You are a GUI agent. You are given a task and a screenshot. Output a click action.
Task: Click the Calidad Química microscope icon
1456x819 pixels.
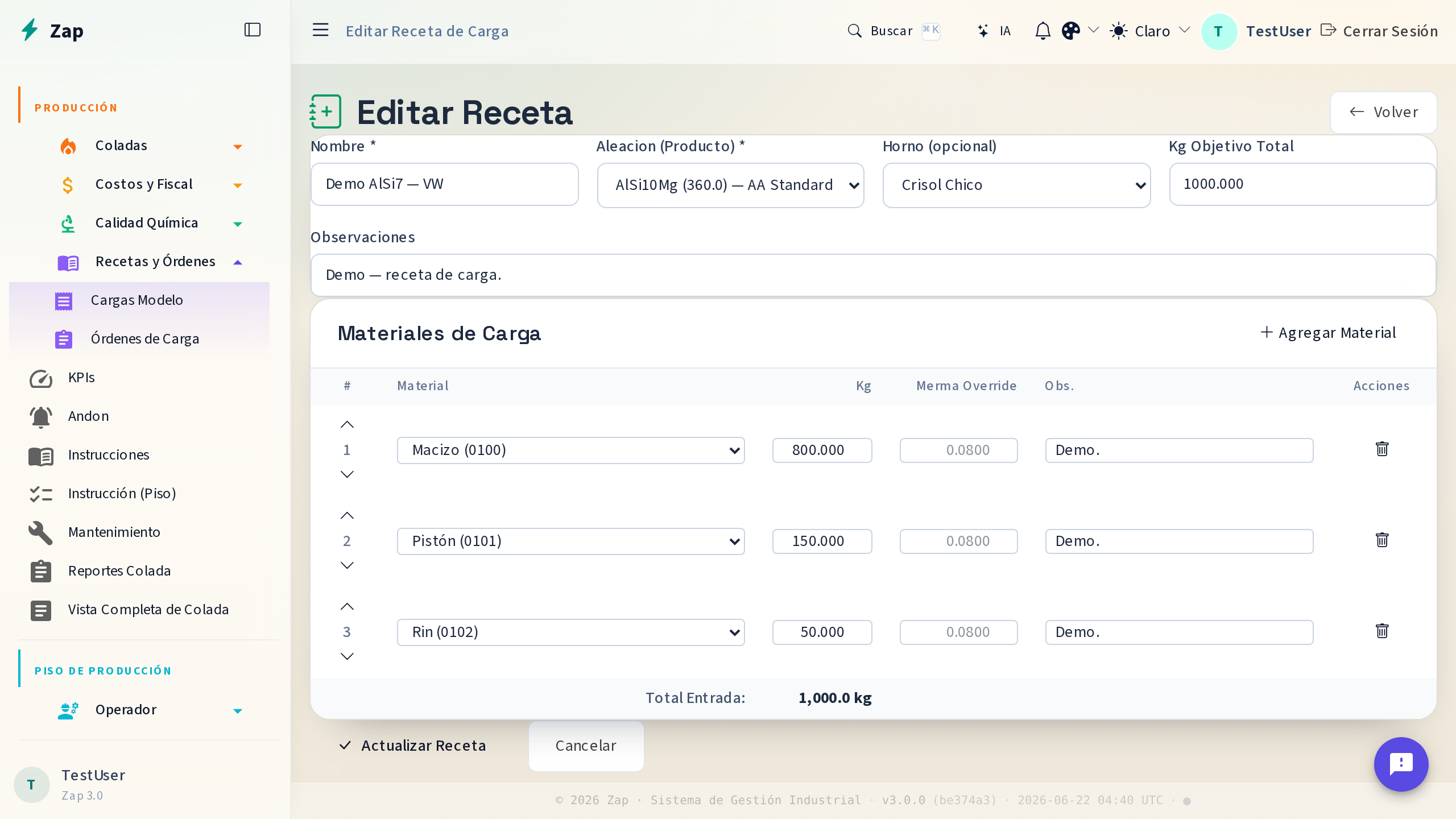[68, 224]
